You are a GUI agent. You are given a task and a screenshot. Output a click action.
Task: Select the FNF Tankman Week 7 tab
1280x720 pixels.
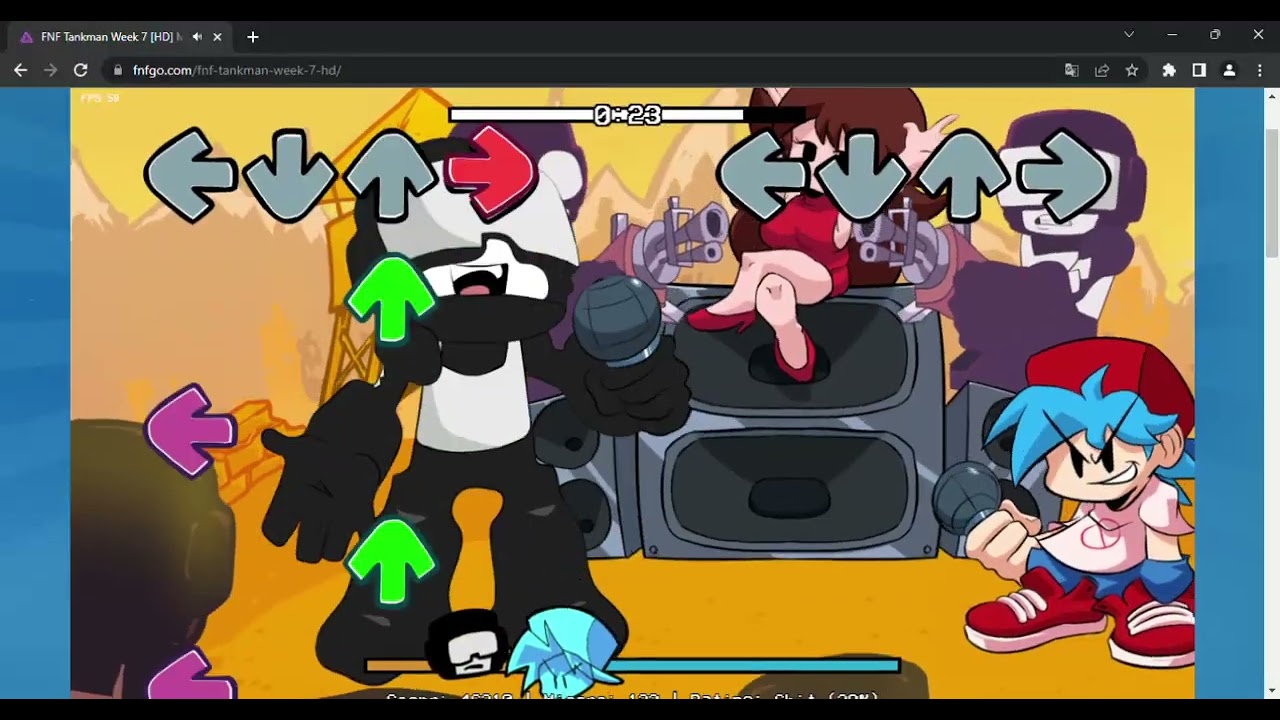[x=118, y=37]
